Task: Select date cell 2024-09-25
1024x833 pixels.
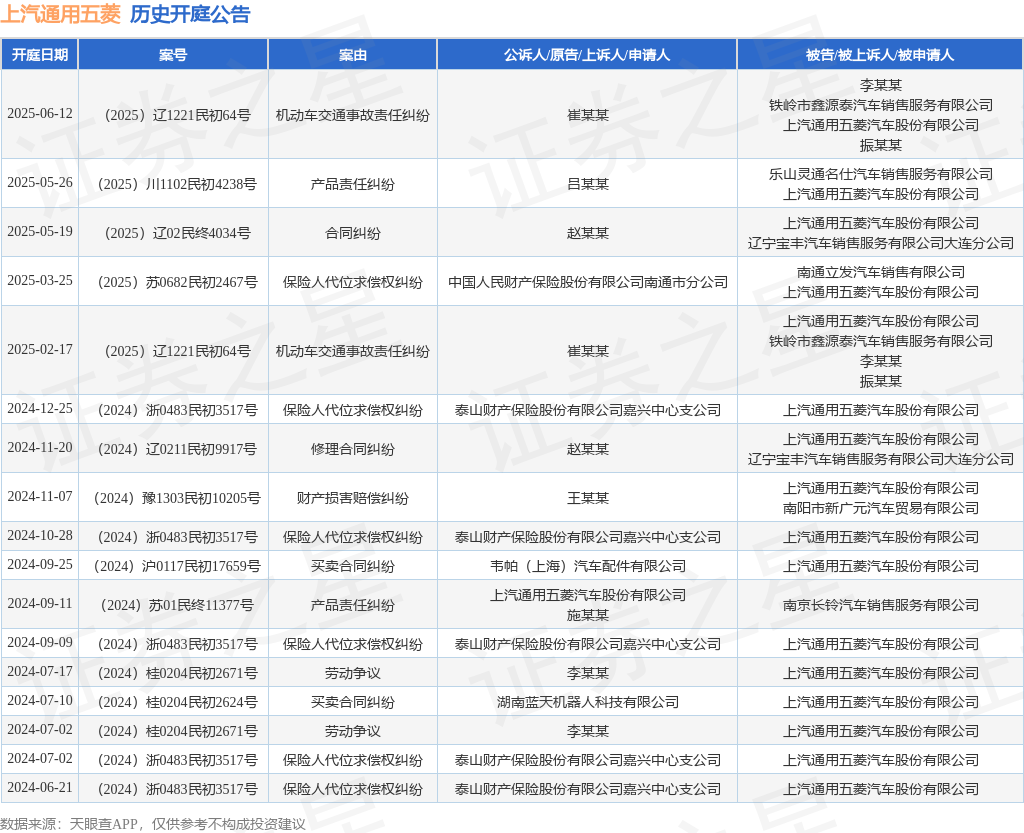Action: [x=40, y=565]
